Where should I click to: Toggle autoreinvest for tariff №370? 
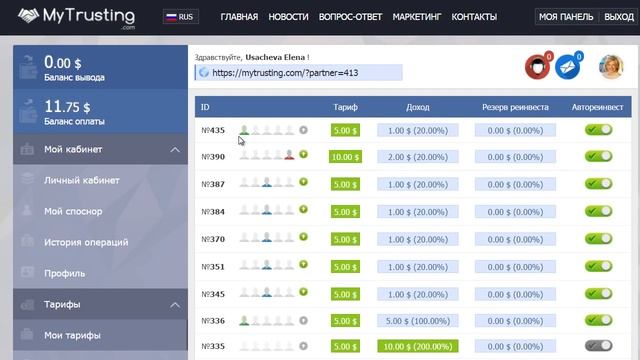pyautogui.click(x=598, y=238)
